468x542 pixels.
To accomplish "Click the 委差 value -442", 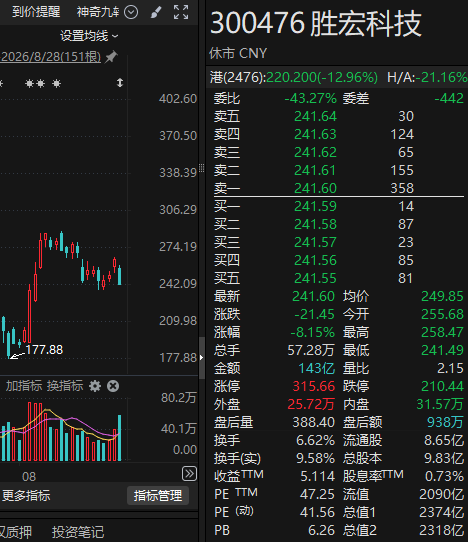I will pyautogui.click(x=449, y=99).
